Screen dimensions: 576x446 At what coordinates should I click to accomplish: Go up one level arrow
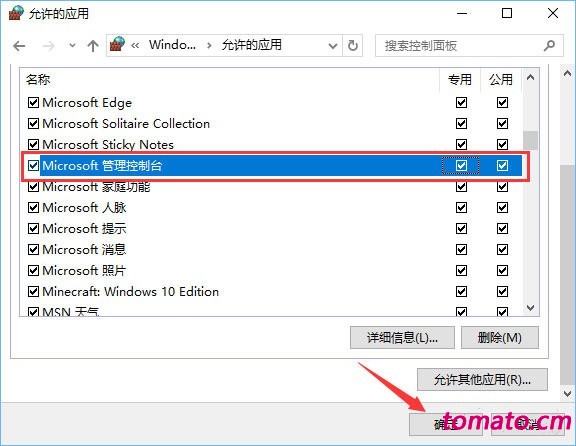click(x=93, y=46)
